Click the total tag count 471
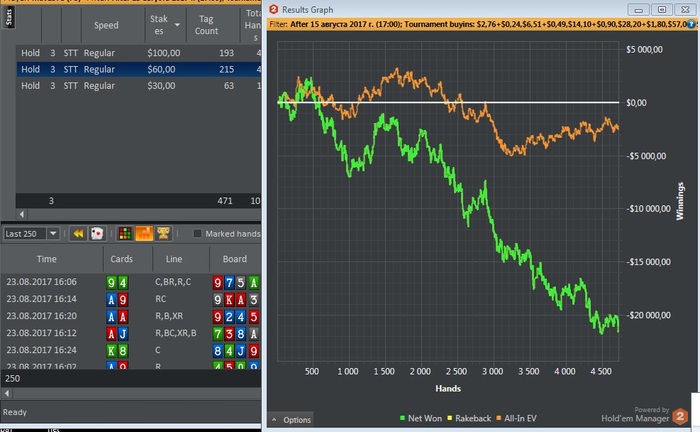The image size is (700, 432). [225, 201]
